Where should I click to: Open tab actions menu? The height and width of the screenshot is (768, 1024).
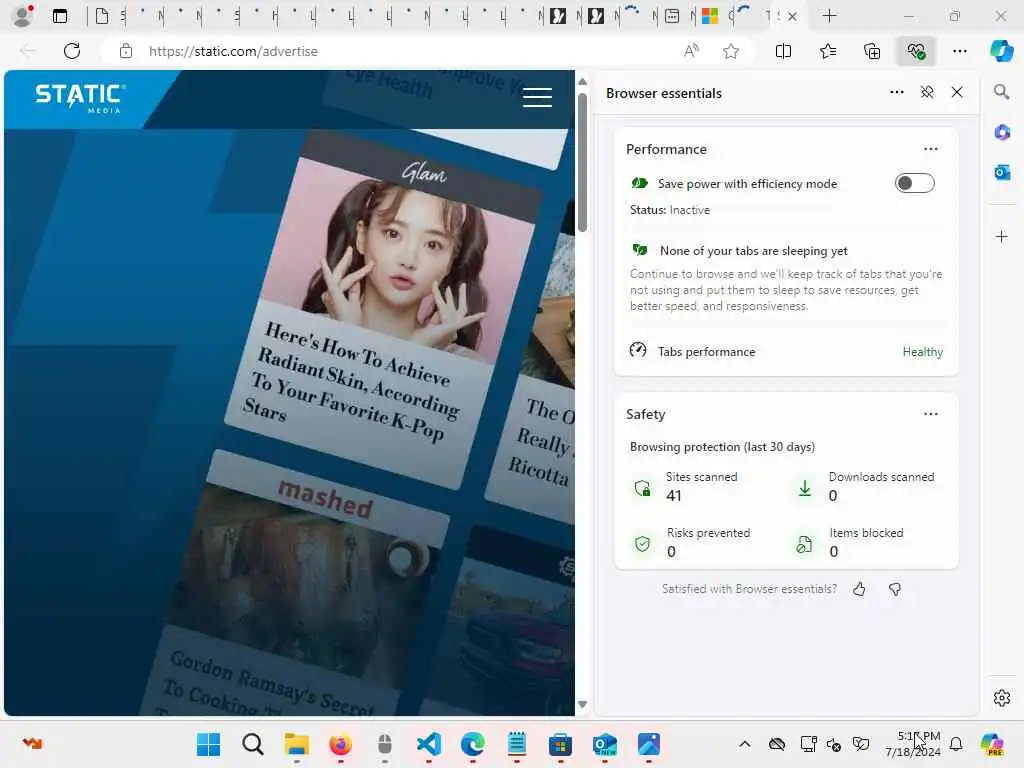pos(59,16)
